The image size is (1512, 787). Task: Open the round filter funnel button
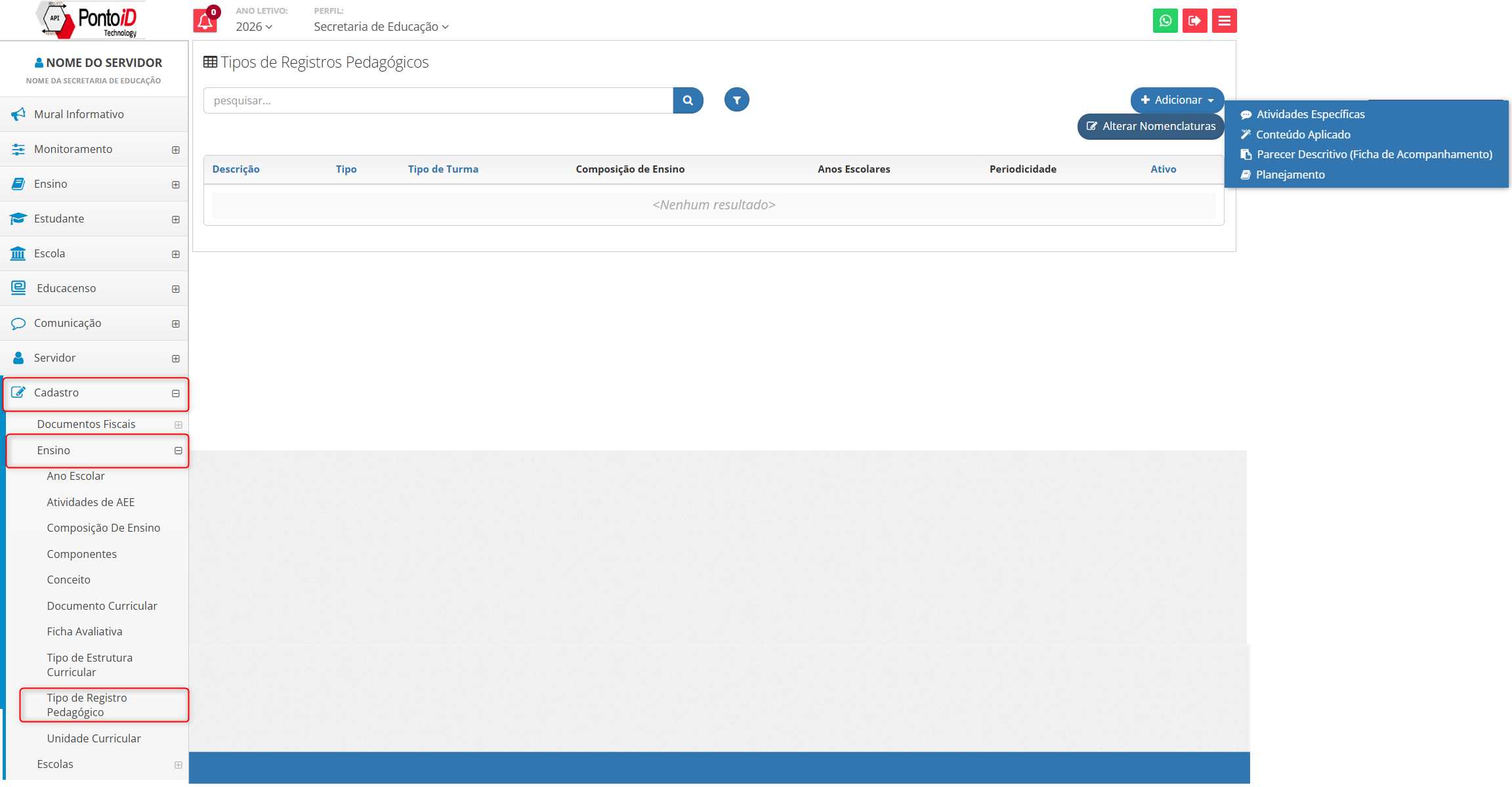point(736,100)
